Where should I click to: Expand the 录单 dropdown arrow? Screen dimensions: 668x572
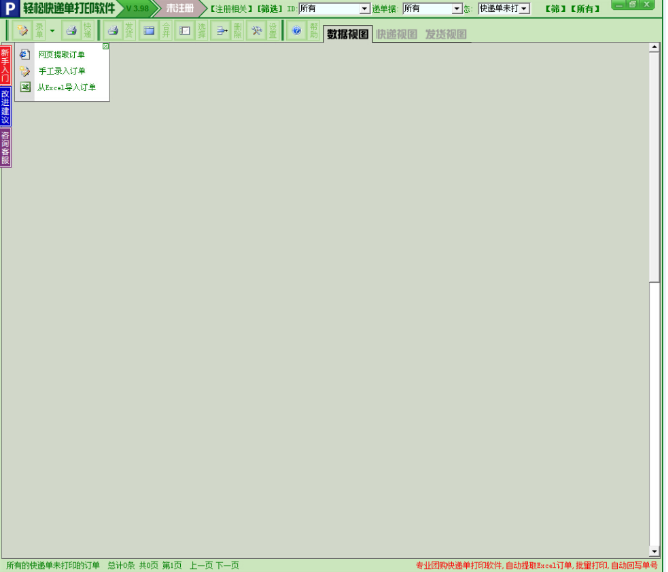point(52,31)
